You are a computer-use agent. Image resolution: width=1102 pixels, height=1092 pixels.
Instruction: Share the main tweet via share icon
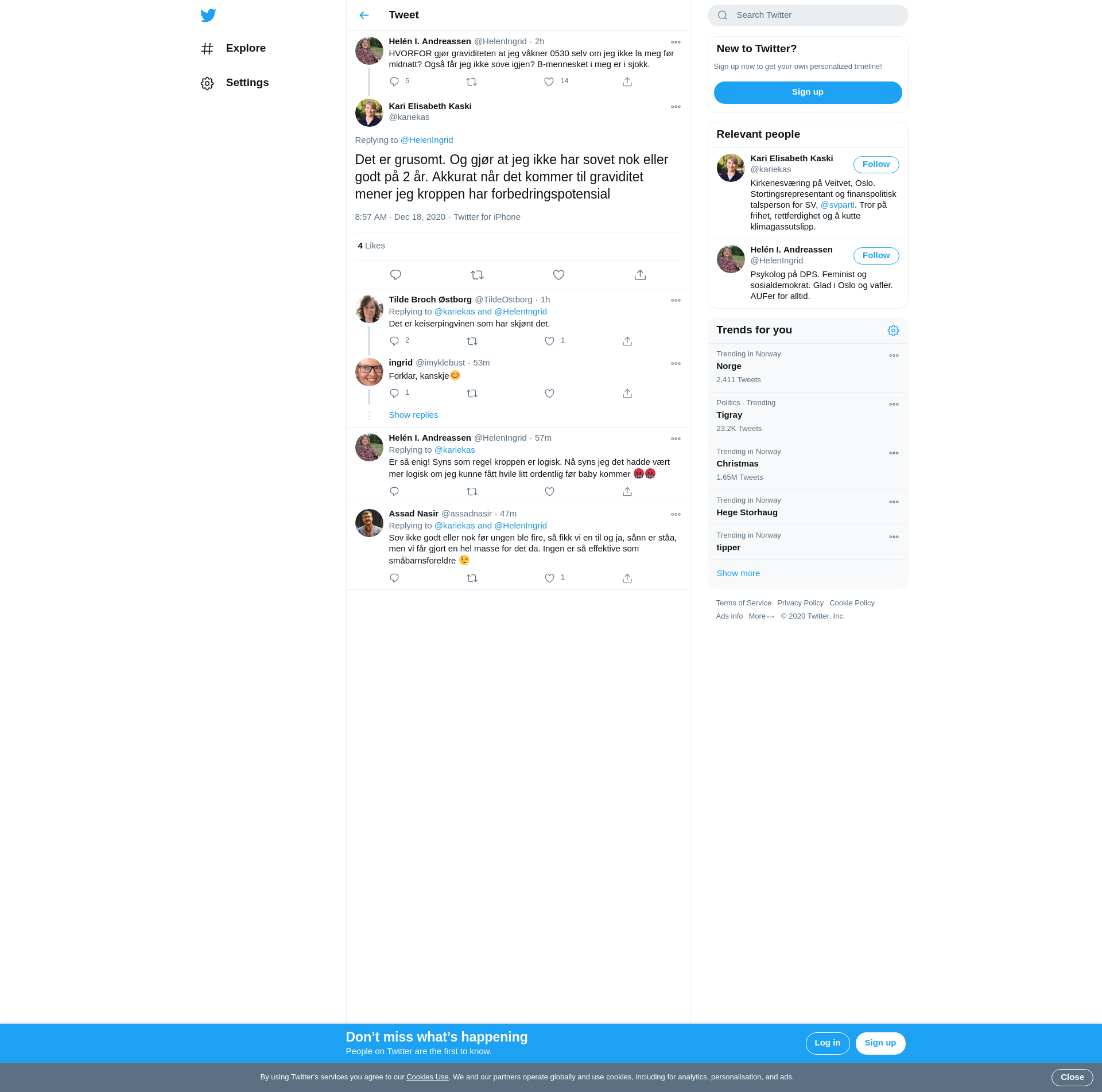click(640, 275)
